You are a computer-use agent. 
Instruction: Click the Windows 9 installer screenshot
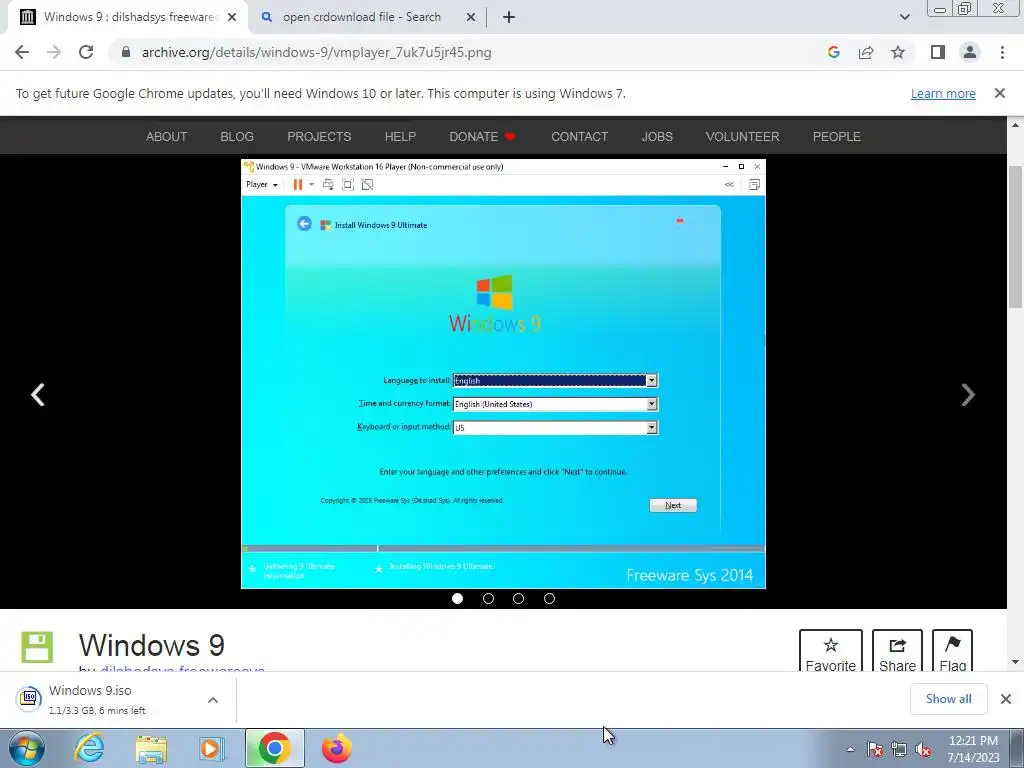[x=503, y=374]
